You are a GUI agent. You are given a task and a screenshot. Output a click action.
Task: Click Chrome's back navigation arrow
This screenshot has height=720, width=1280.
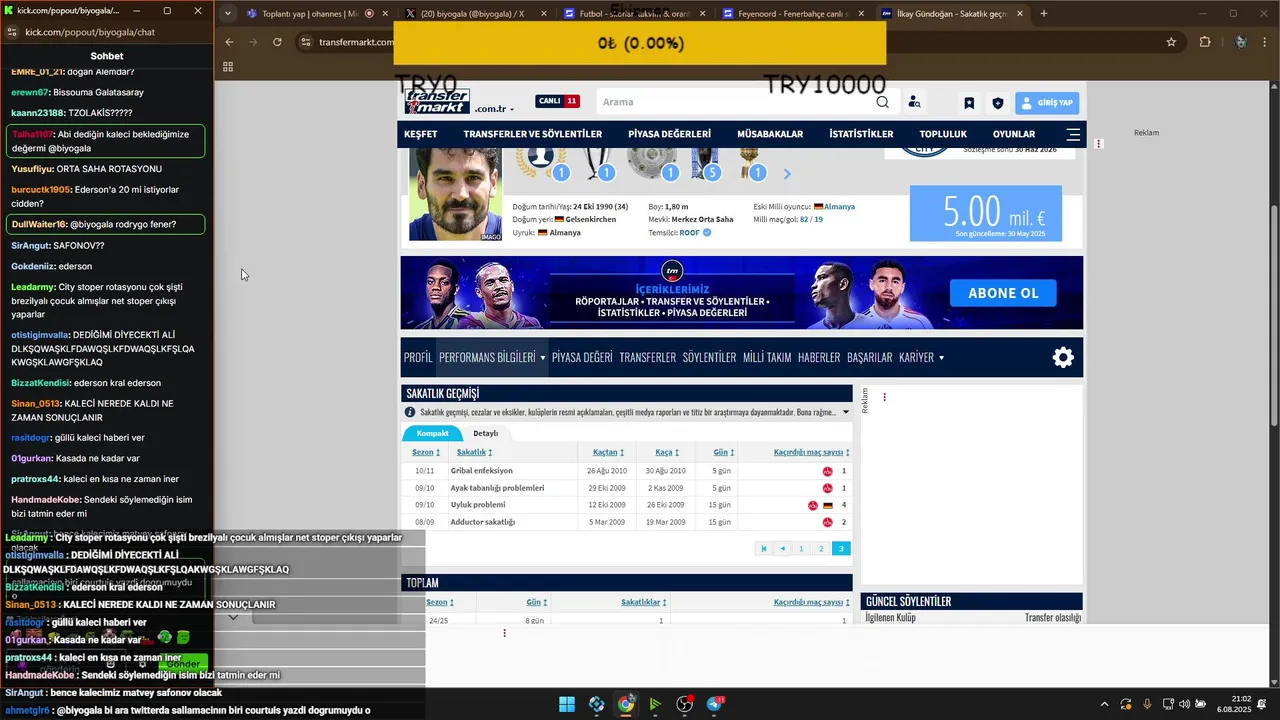coord(229,42)
